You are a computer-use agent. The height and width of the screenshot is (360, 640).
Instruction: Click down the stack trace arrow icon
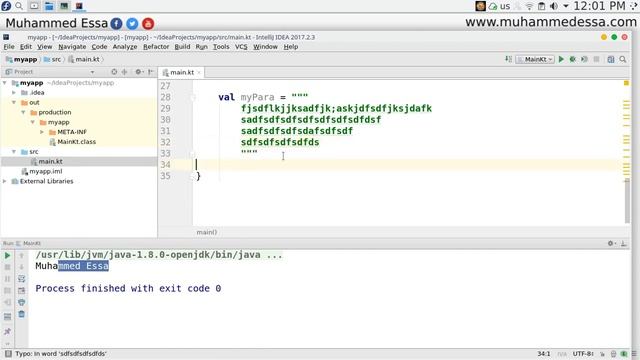[x=22, y=267]
